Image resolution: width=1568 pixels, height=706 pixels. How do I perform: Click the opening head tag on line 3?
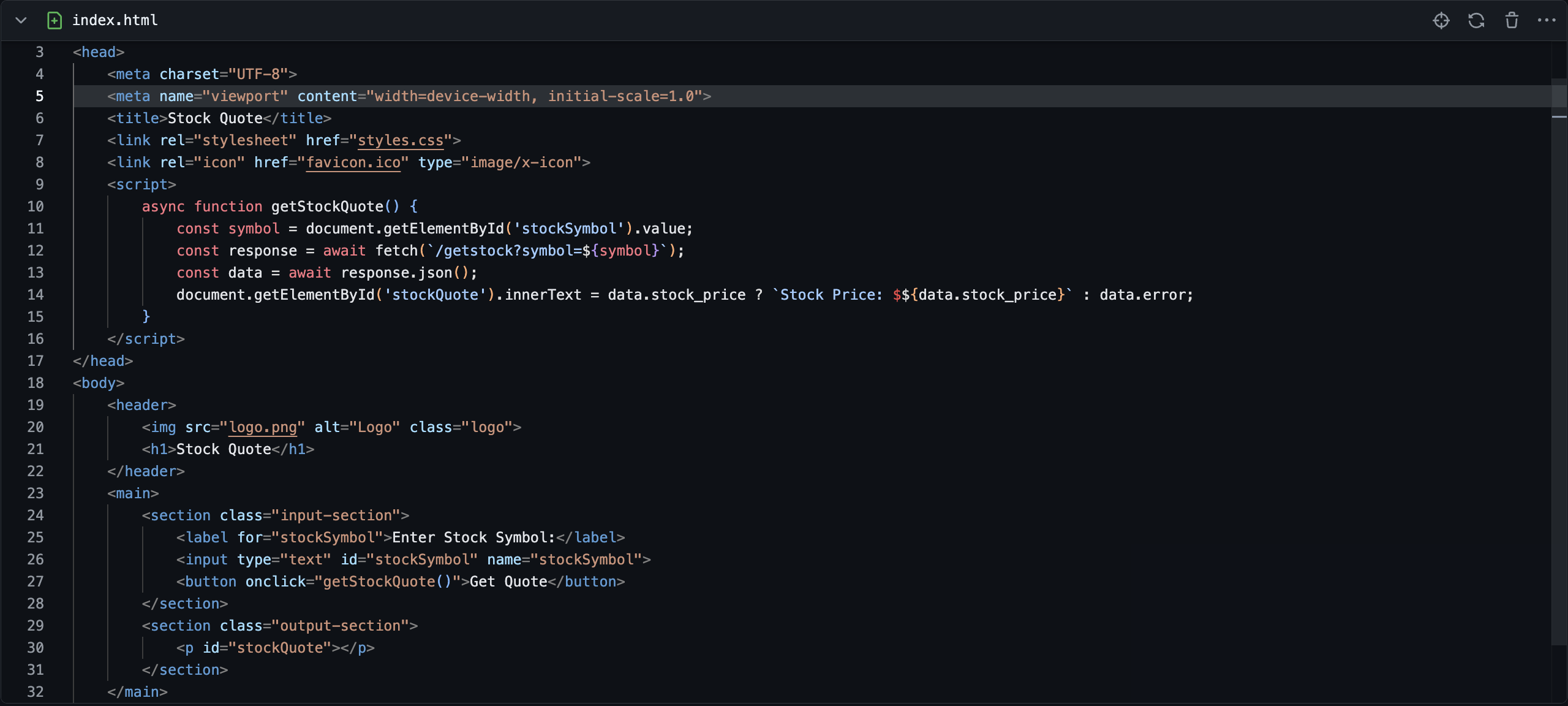pos(99,52)
